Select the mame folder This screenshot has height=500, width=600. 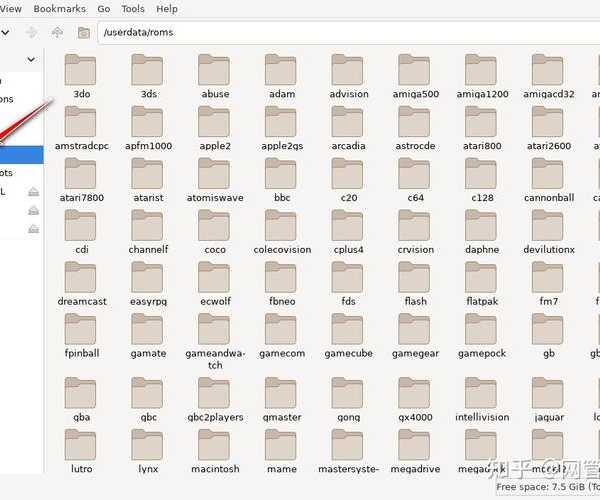point(281,452)
